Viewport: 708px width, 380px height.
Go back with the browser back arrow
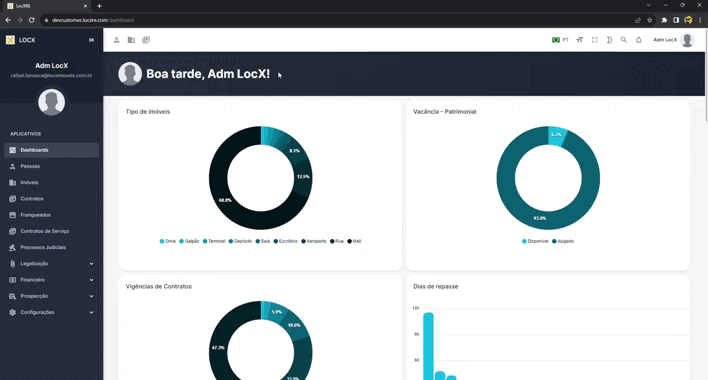point(8,20)
